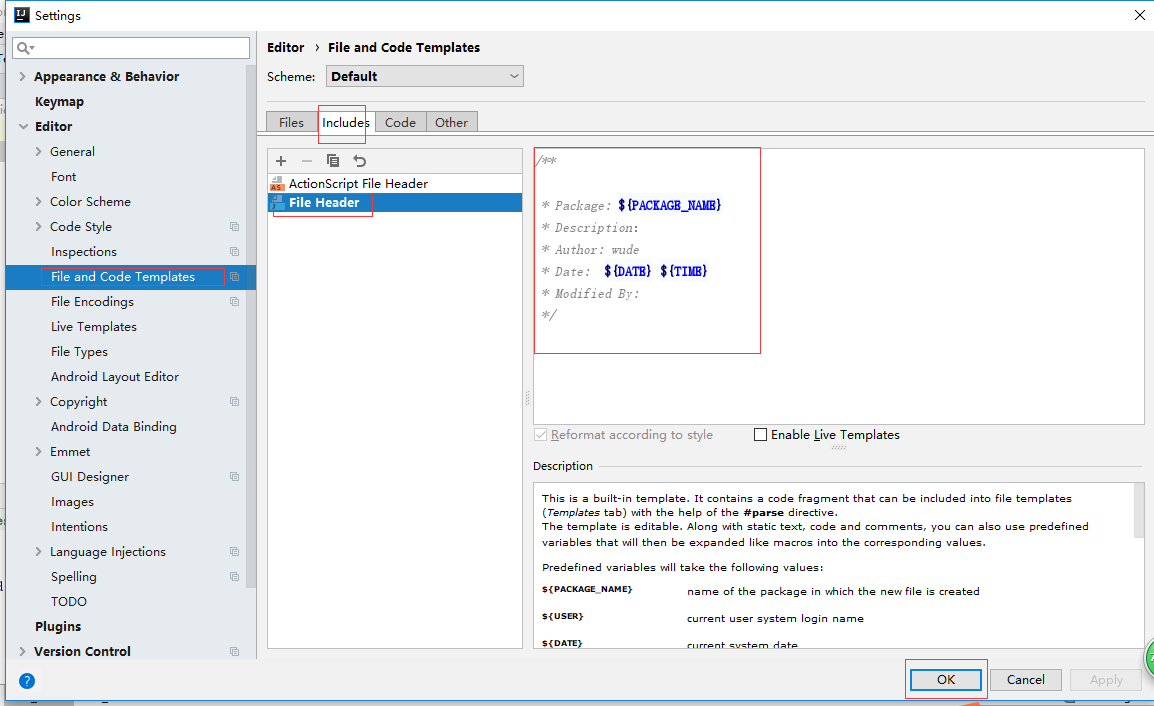Image resolution: width=1154 pixels, height=706 pixels.
Task: Switch to the Files tab
Action: coord(291,122)
